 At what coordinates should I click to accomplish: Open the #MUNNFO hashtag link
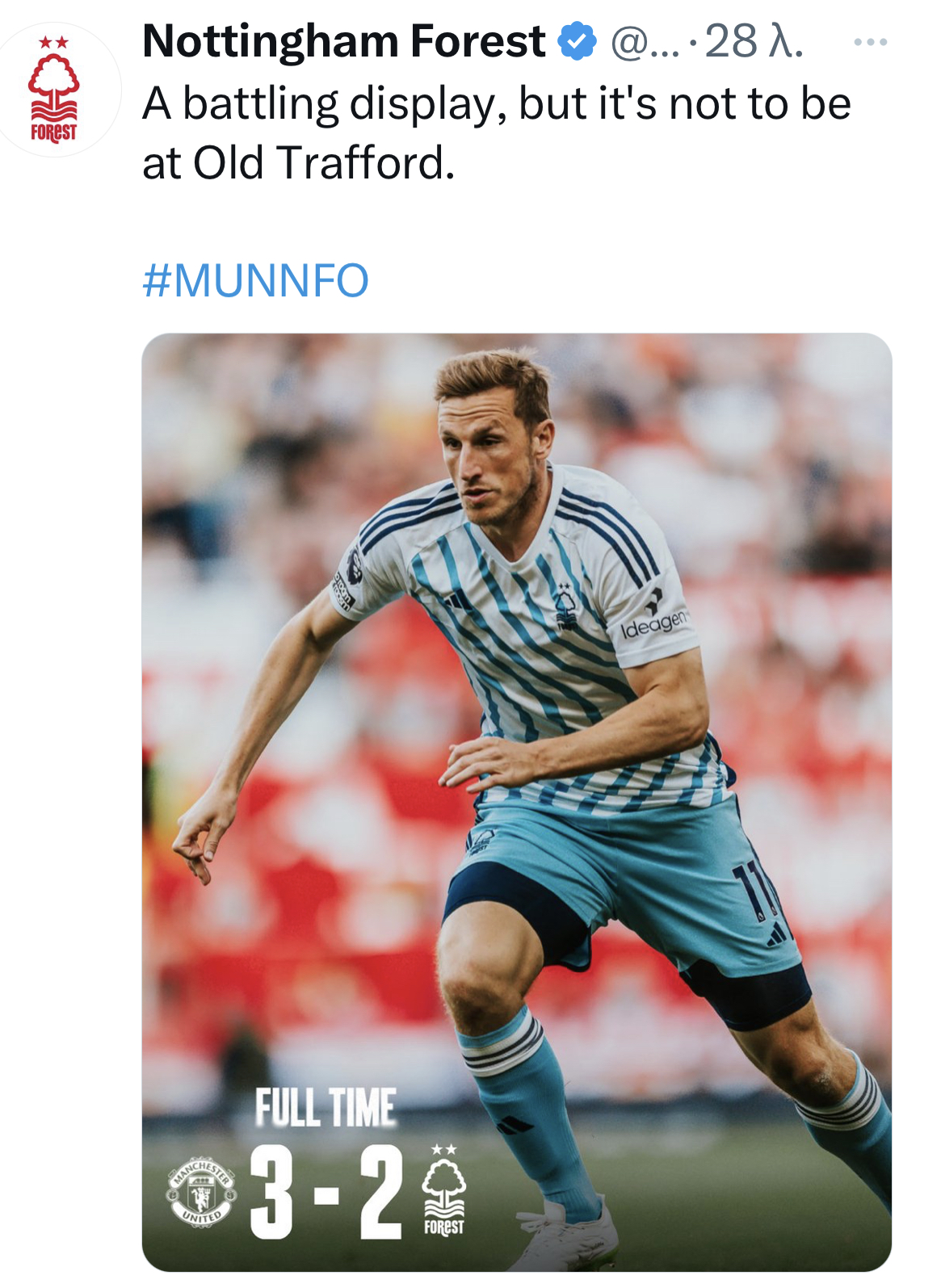[x=255, y=280]
